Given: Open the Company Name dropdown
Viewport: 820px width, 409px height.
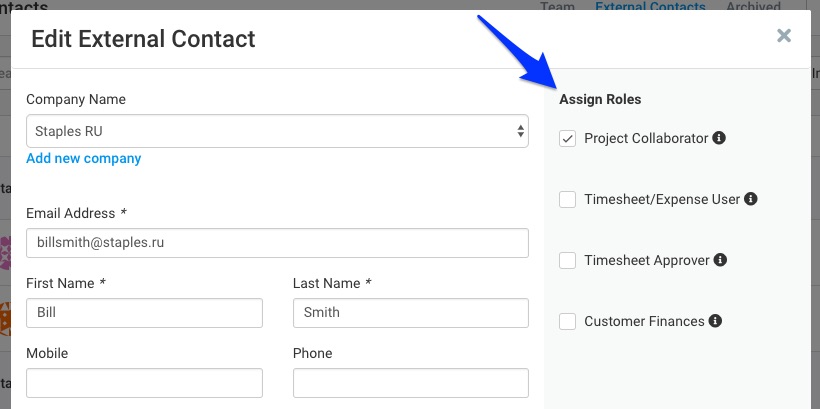Looking at the screenshot, I should coord(277,131).
